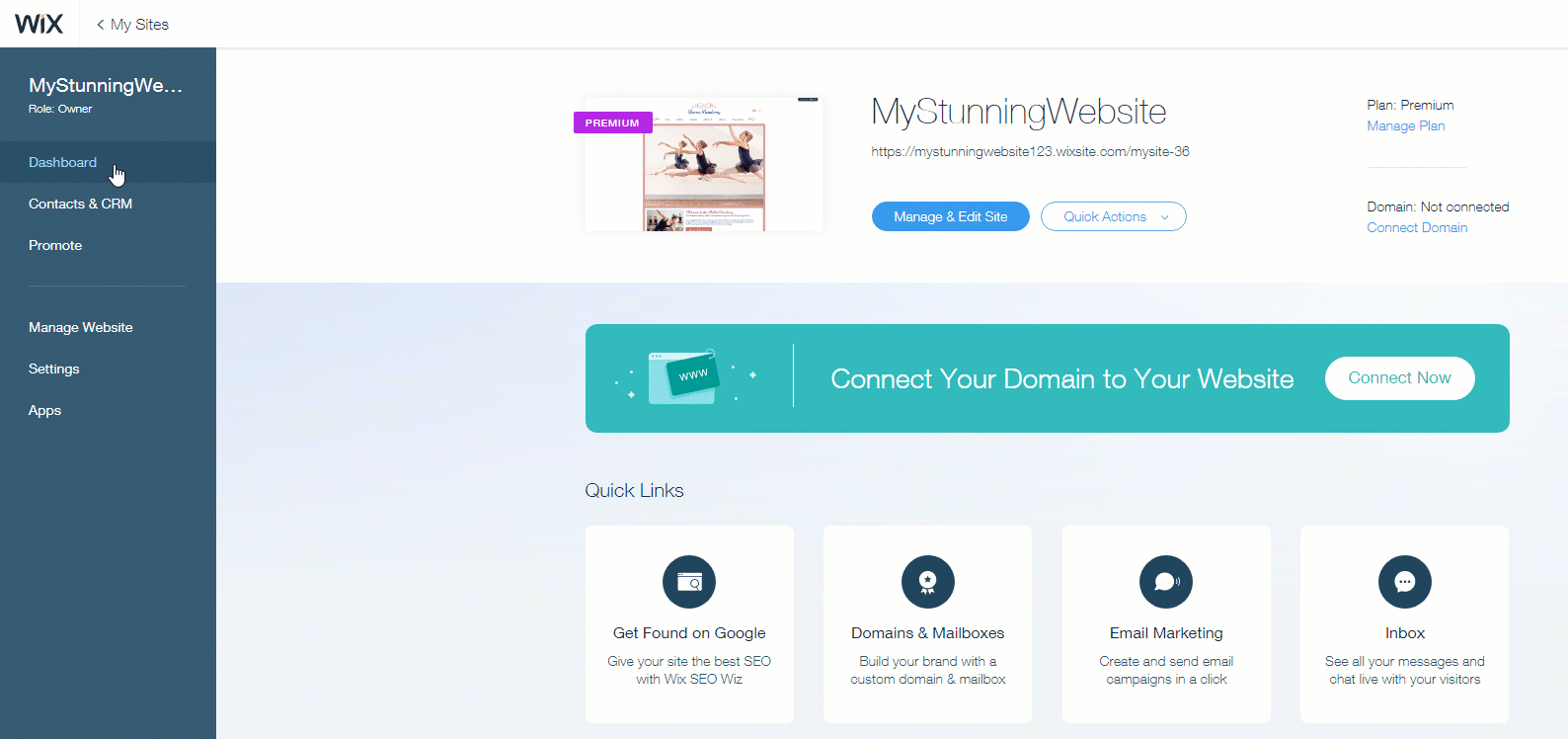The image size is (1568, 739).
Task: Click the MyStunningWe… sidebar site name
Action: [x=106, y=86]
